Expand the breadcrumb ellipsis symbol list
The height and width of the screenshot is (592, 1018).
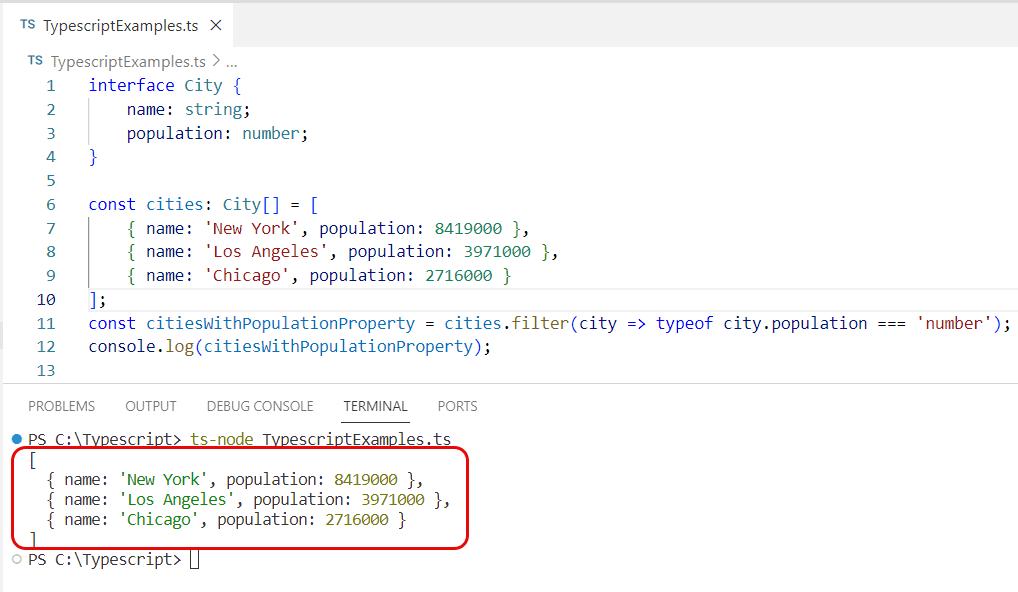coord(232,63)
